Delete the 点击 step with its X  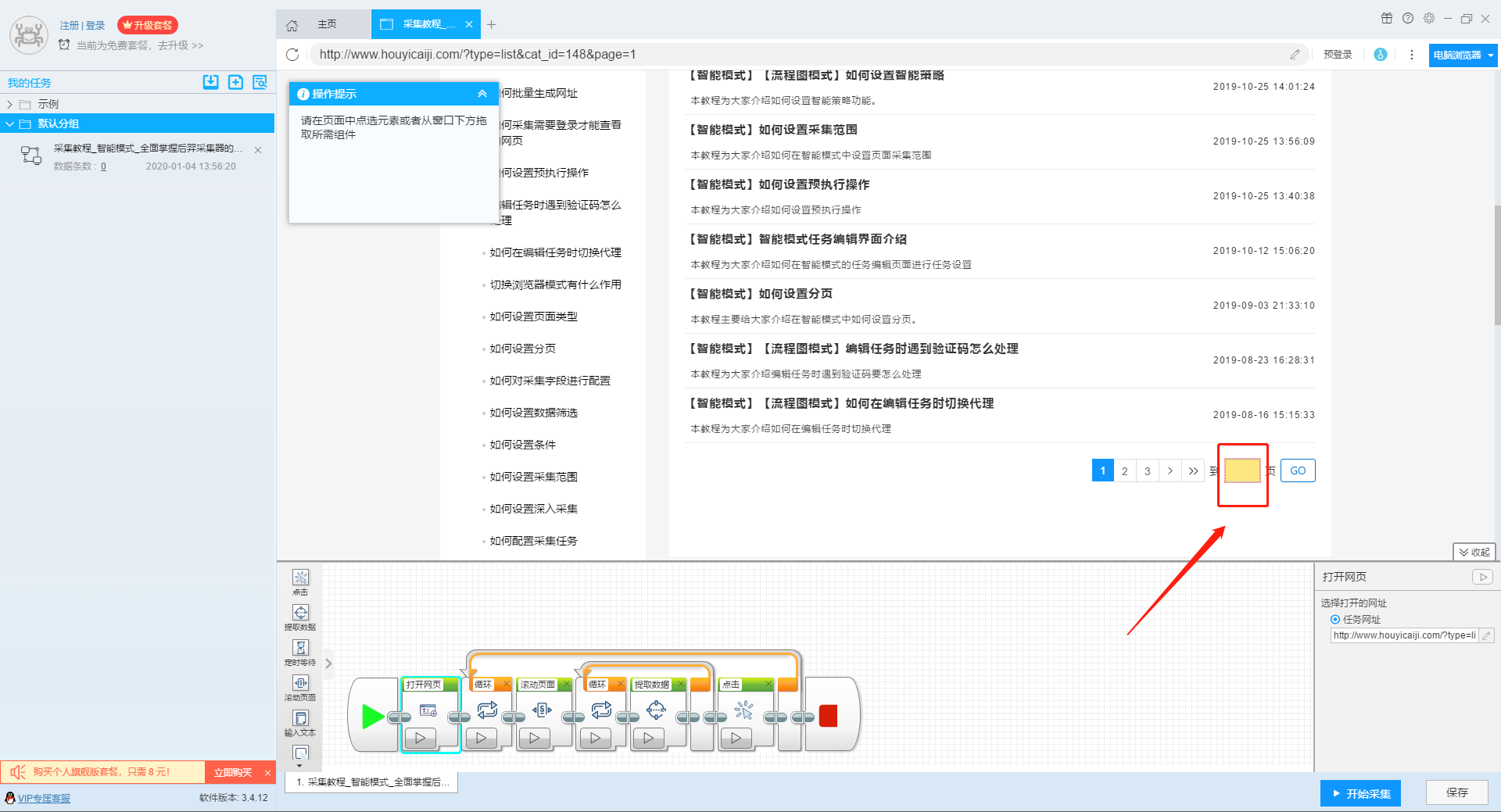click(768, 684)
